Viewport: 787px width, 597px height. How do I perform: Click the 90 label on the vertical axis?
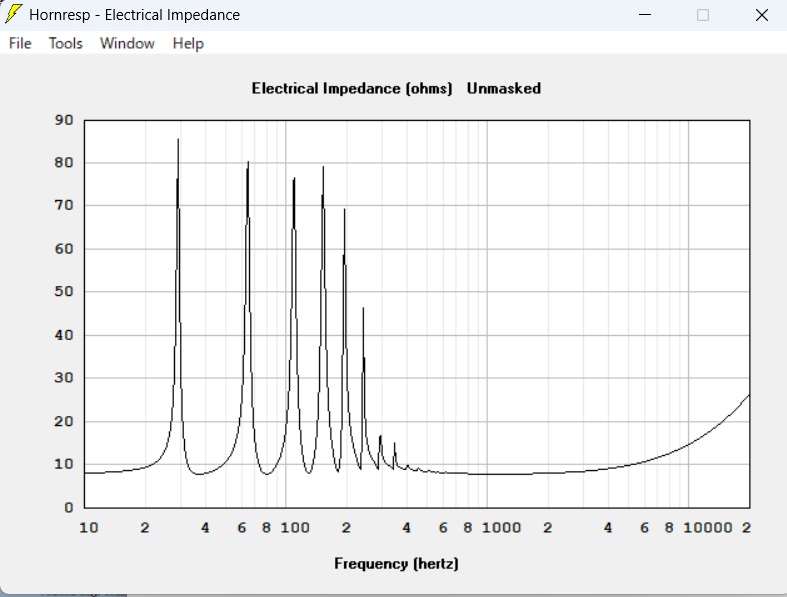pyautogui.click(x=64, y=120)
